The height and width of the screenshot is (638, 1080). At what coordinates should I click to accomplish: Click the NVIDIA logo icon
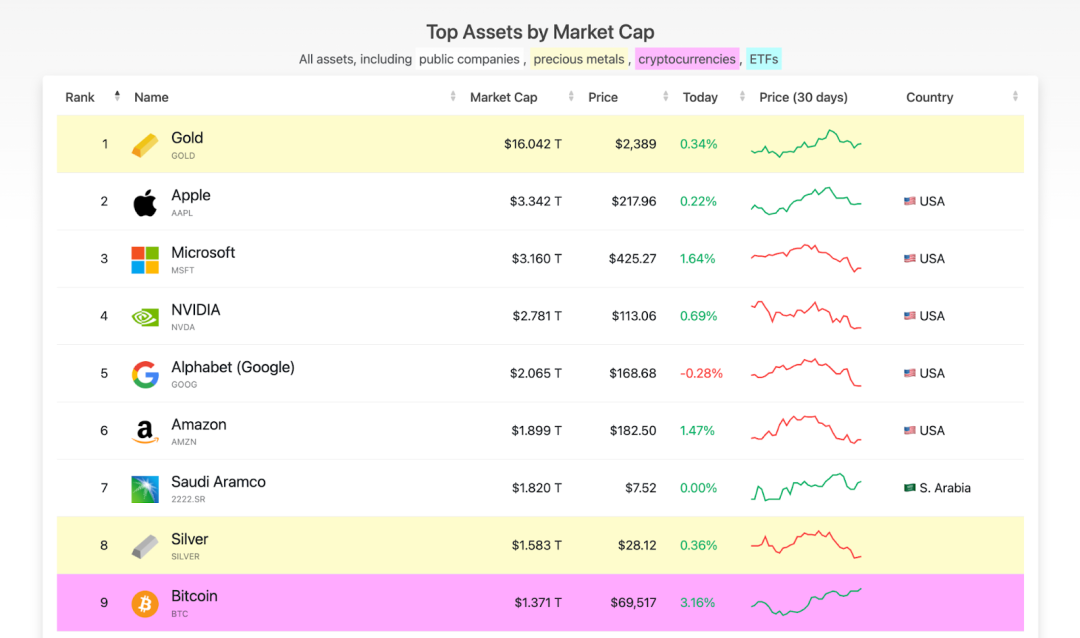(145, 317)
